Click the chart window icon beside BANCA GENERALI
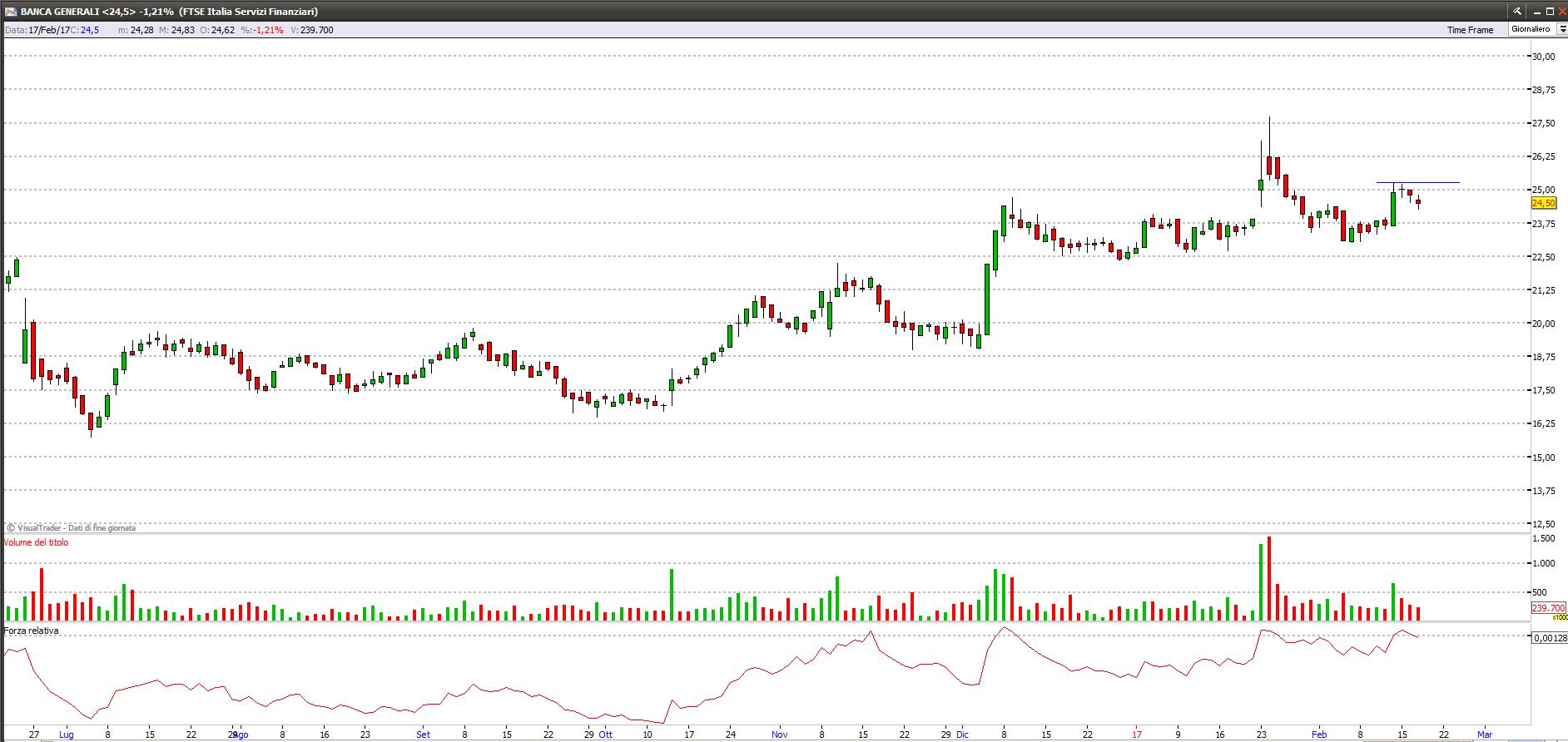This screenshot has width=1568, height=742. pos(10,12)
